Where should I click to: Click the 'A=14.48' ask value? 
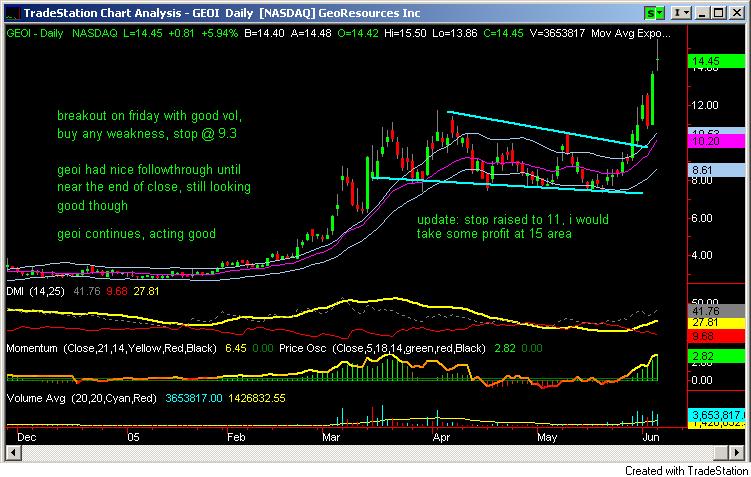tap(311, 34)
